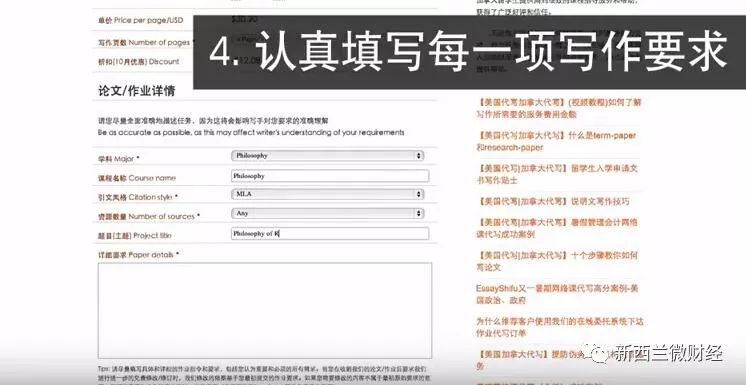Open the 暑假管理会计网络课代写成功案例 link
Screen dimensions: 746x385
(x=557, y=228)
